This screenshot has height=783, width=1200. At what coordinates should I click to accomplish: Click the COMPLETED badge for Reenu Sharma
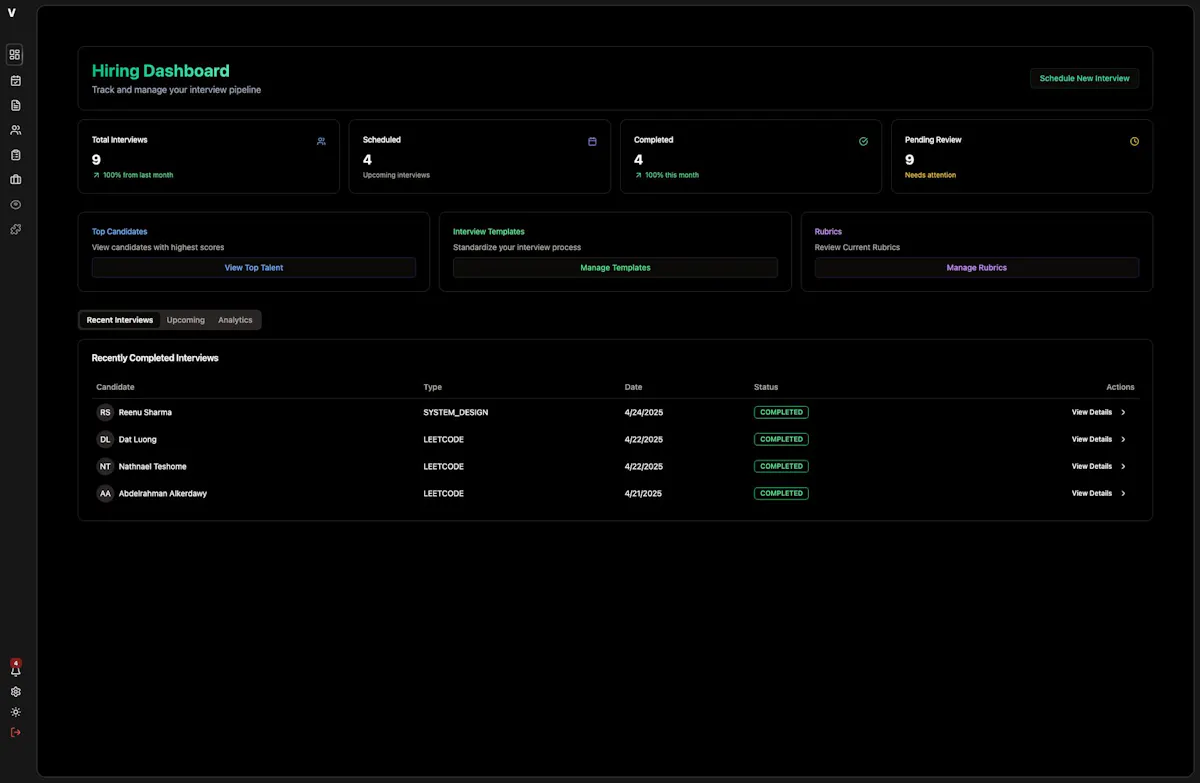click(x=781, y=412)
